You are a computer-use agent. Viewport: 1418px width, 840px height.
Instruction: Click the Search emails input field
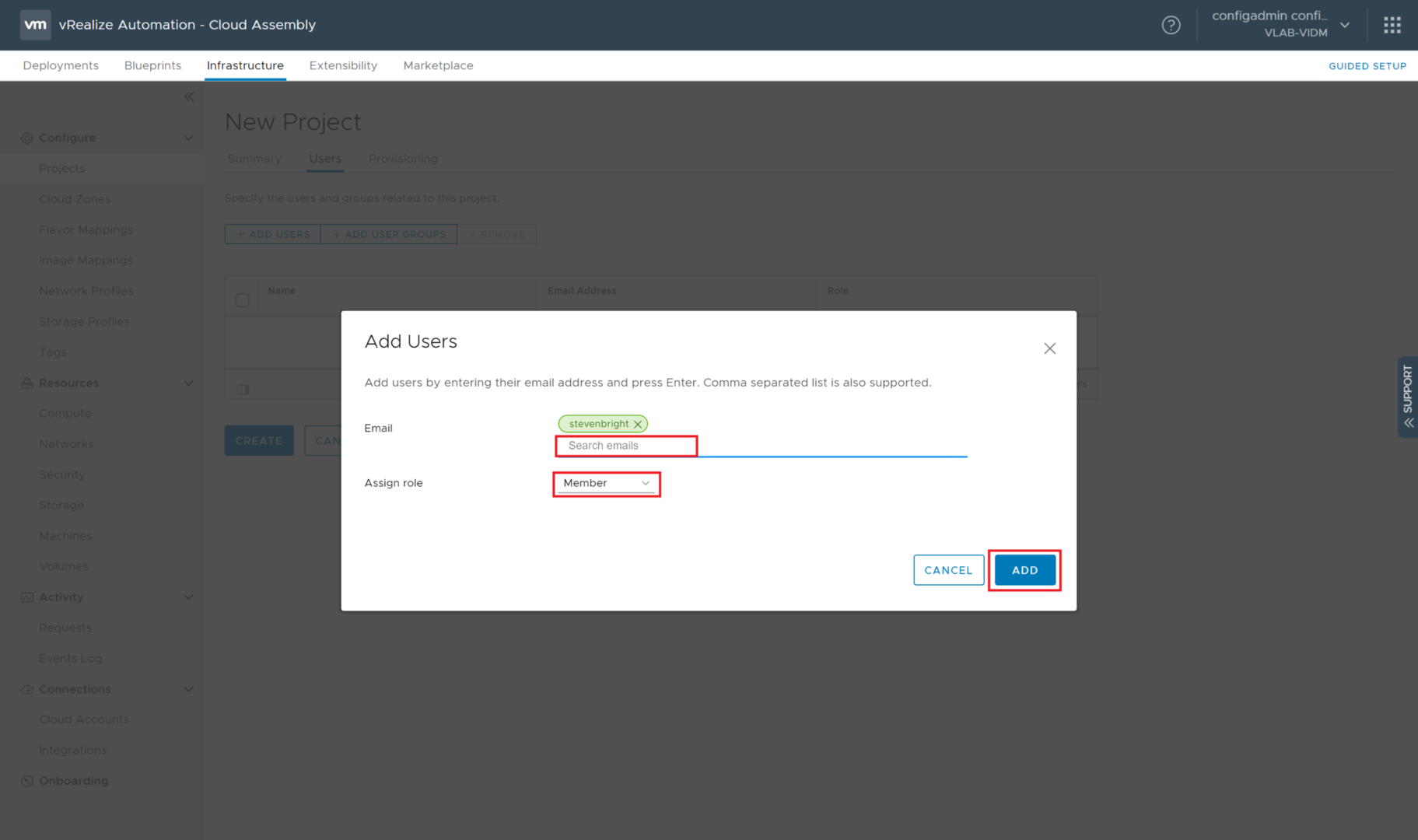[626, 446]
